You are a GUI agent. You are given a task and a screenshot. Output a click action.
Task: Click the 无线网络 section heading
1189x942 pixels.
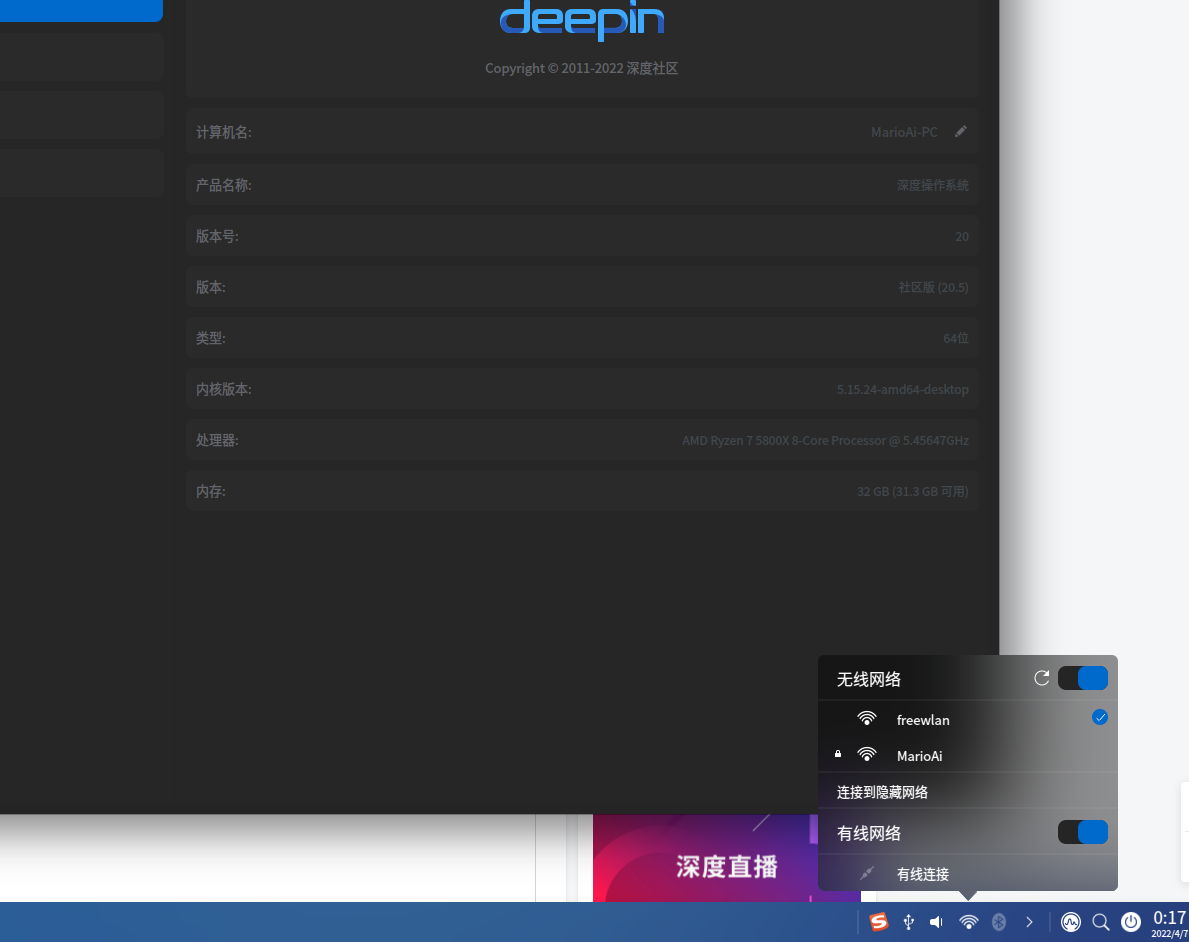click(868, 679)
